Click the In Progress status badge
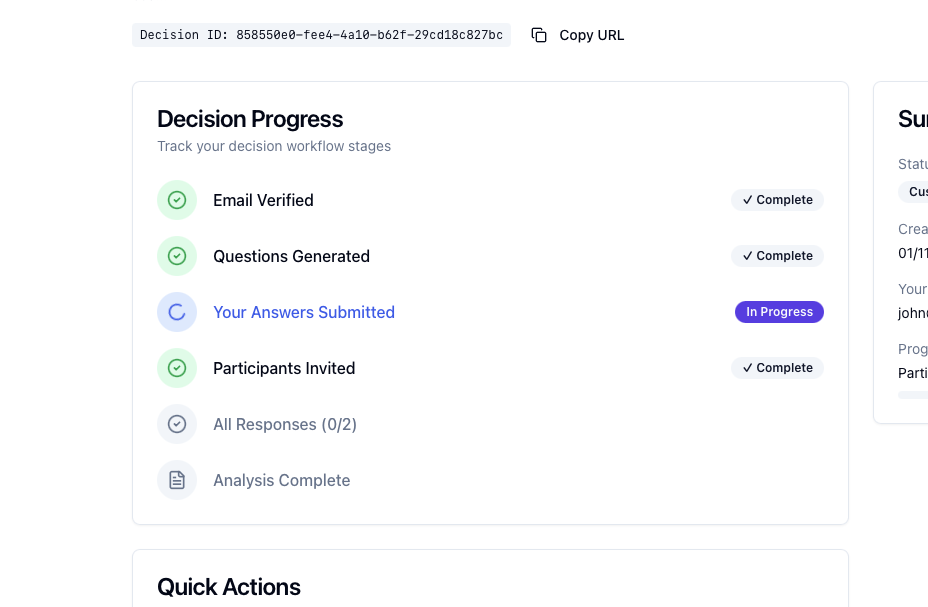This screenshot has height=607, width=928. click(x=779, y=312)
